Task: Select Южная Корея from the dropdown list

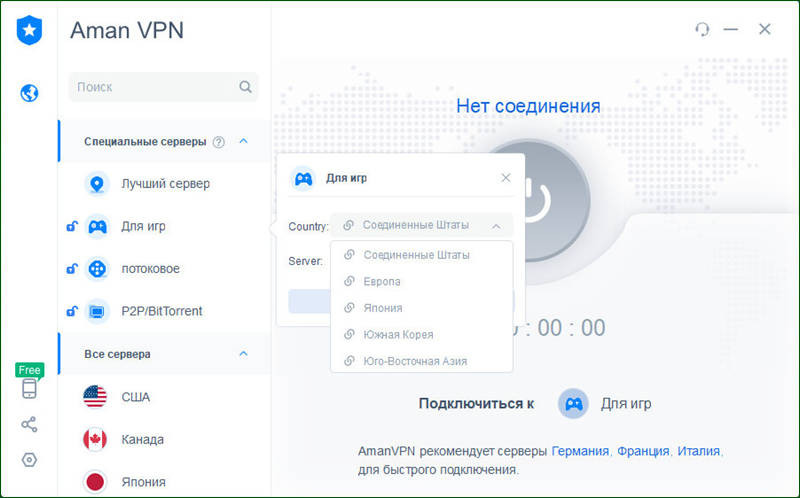Action: pyautogui.click(x=421, y=334)
